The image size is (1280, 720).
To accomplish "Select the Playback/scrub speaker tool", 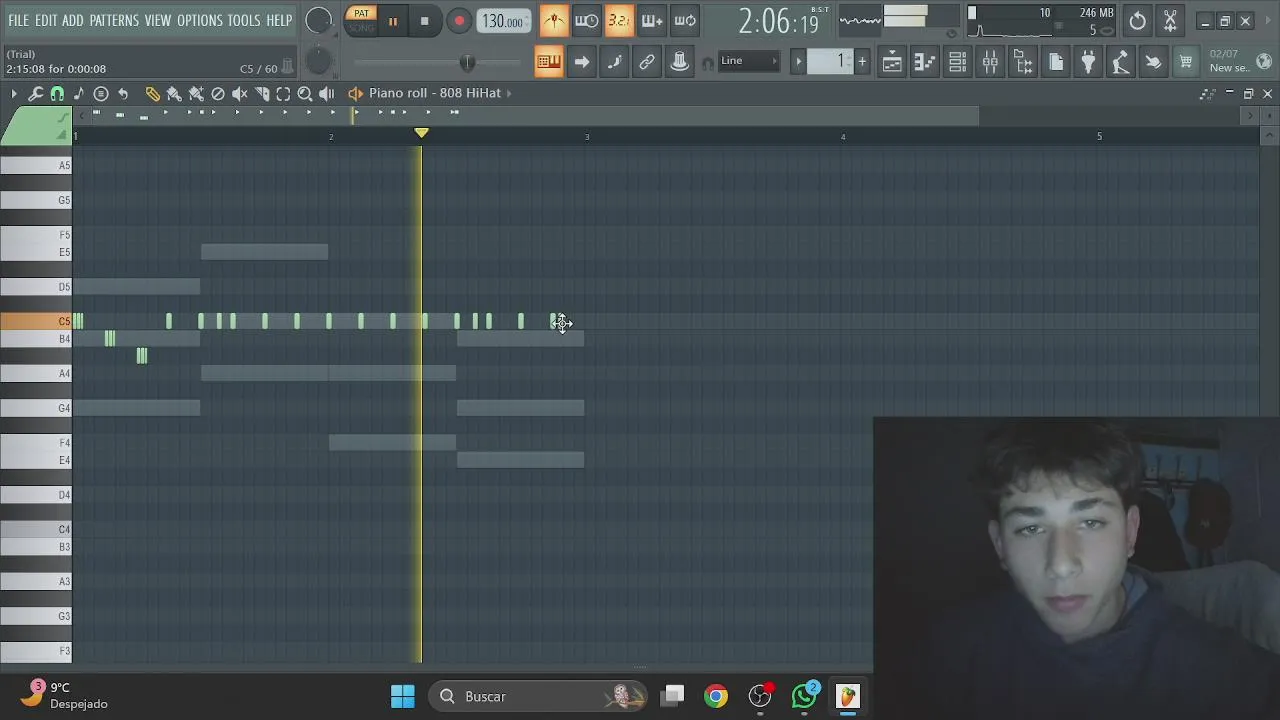I will click(327, 93).
